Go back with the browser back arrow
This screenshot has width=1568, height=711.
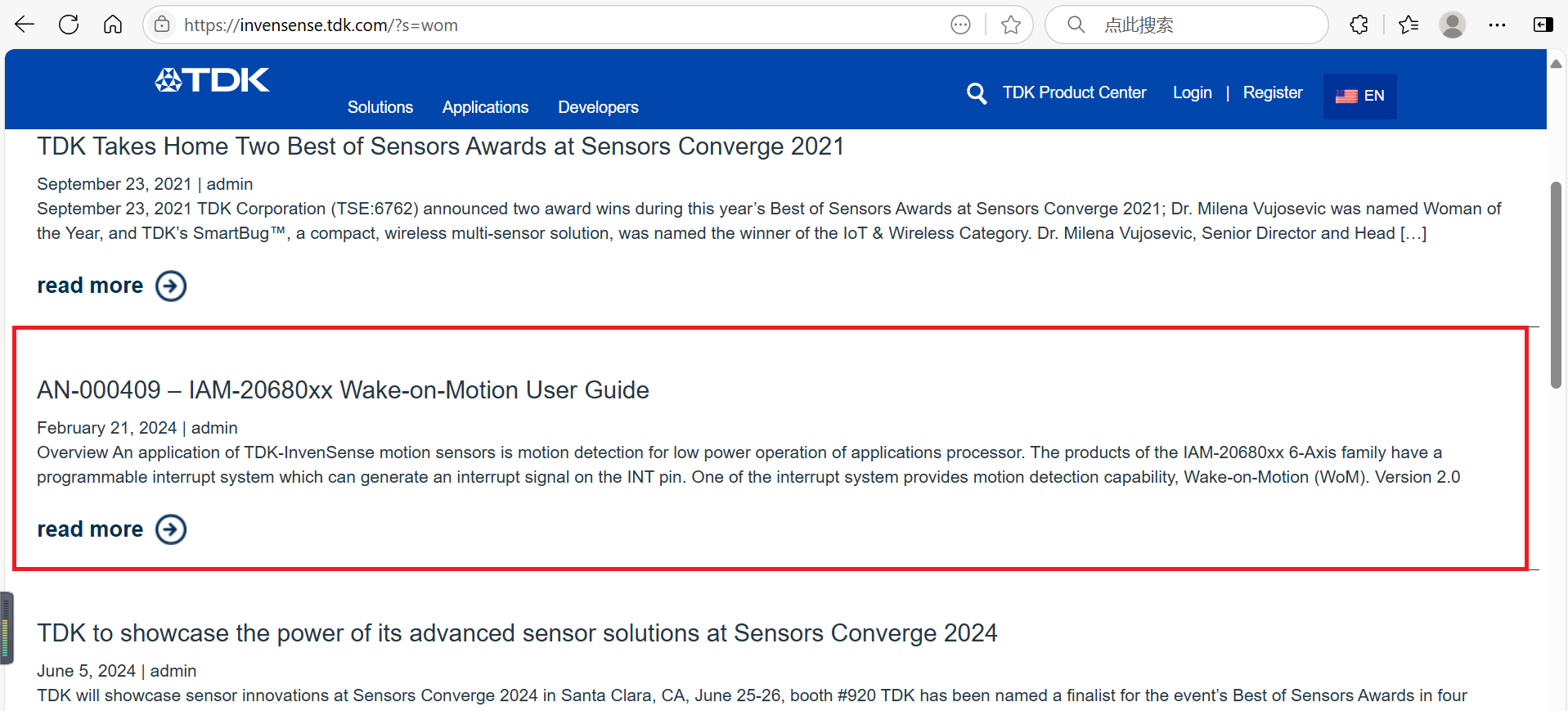25,25
